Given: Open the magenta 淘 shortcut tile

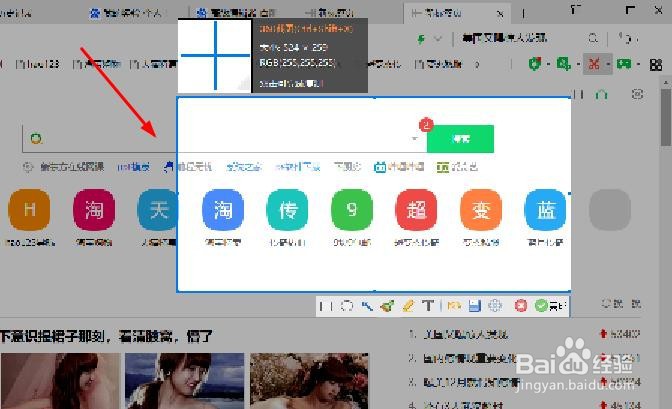Looking at the screenshot, I should (x=94, y=210).
